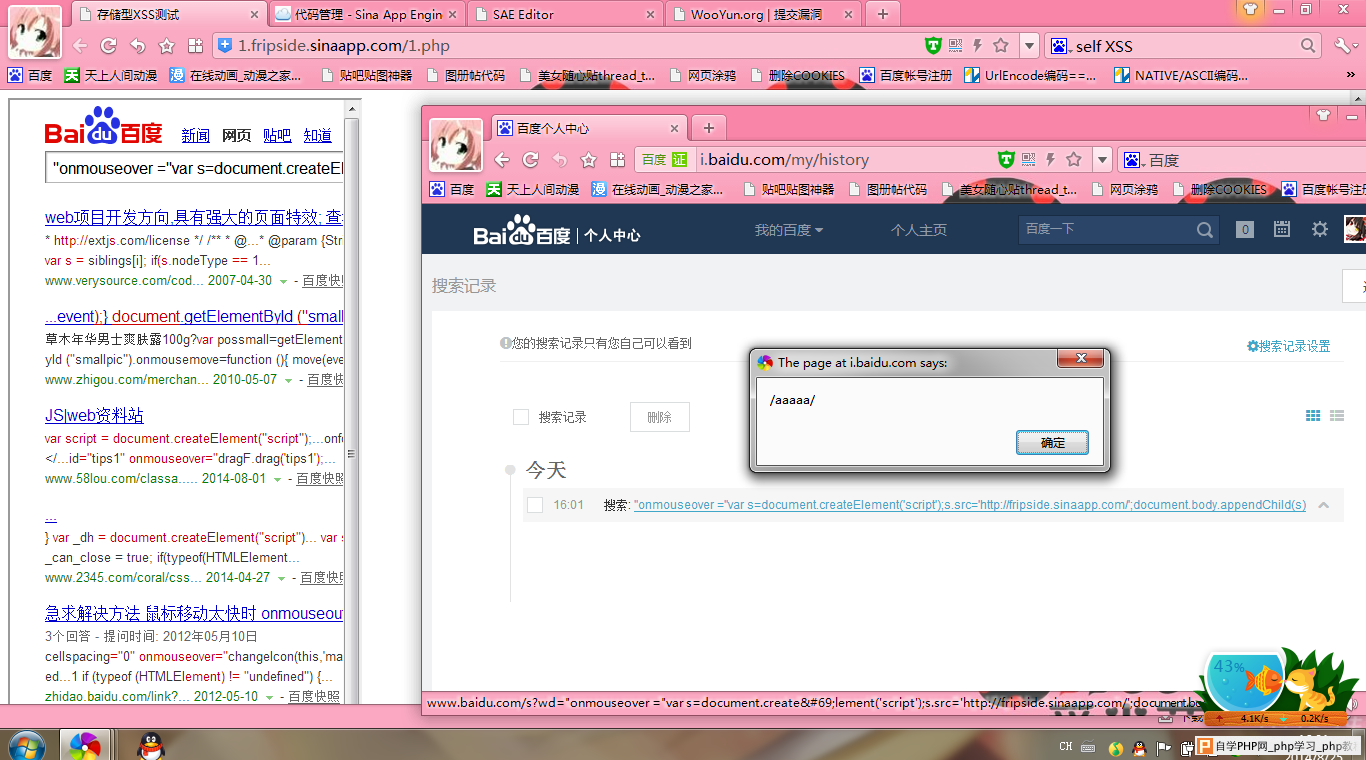Open 新闻 link on Baidu results page
The image size is (1366, 760).
pos(195,136)
